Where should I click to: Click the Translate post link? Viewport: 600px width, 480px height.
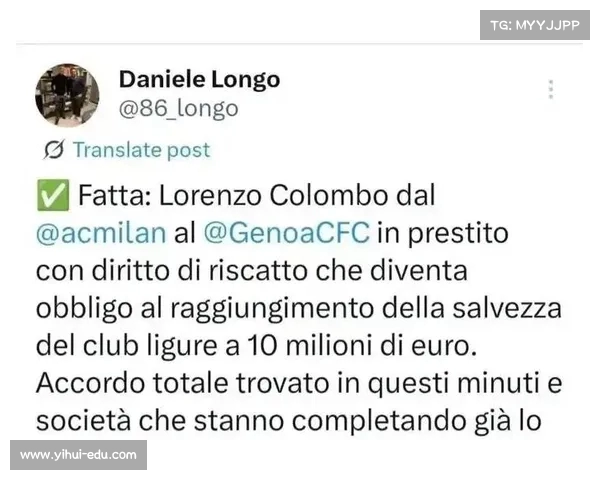pos(142,150)
